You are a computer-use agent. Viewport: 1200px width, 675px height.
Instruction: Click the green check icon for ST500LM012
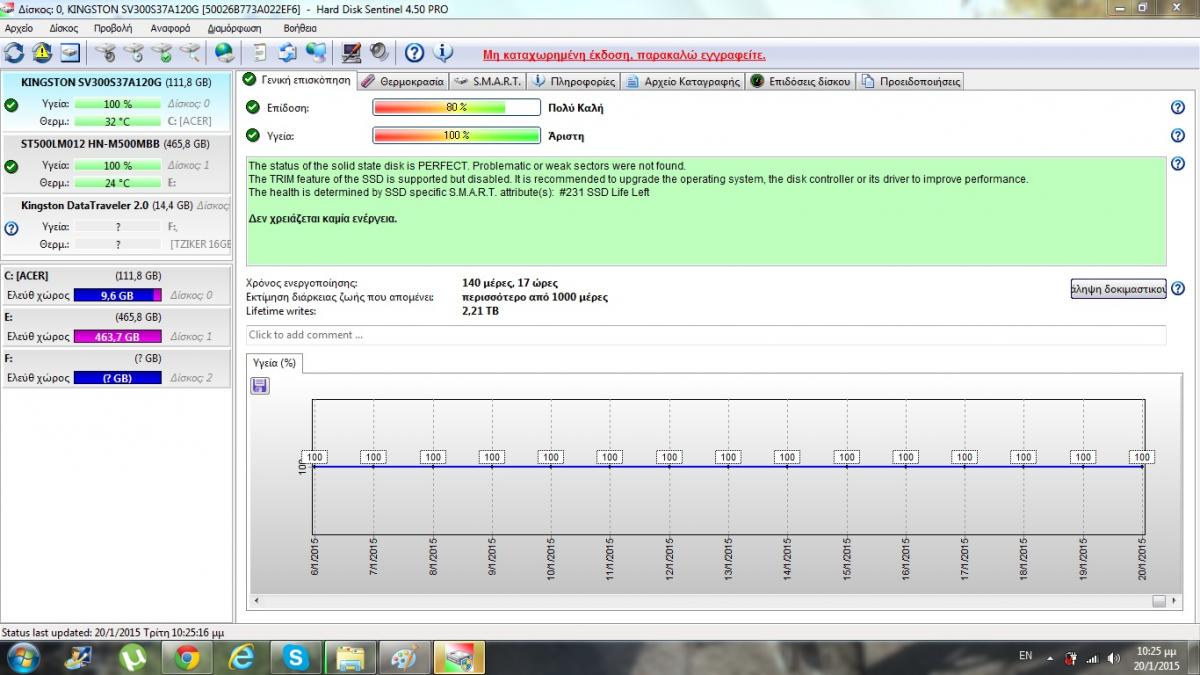click(11, 166)
